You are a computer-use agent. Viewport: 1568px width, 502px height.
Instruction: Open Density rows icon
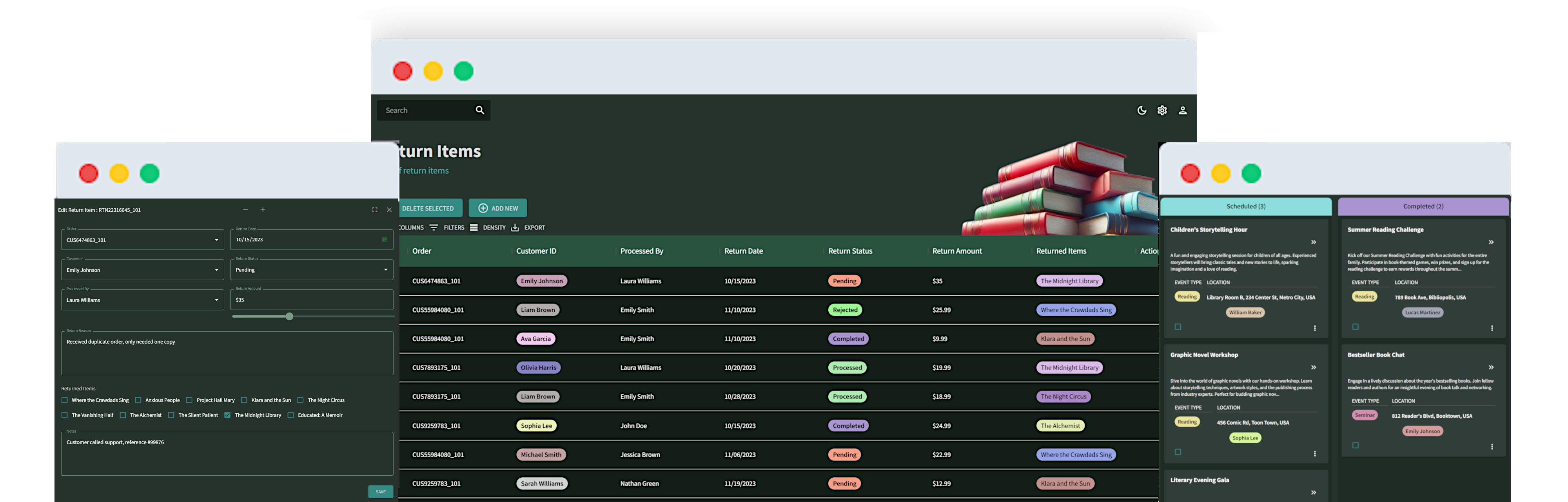pyautogui.click(x=474, y=227)
